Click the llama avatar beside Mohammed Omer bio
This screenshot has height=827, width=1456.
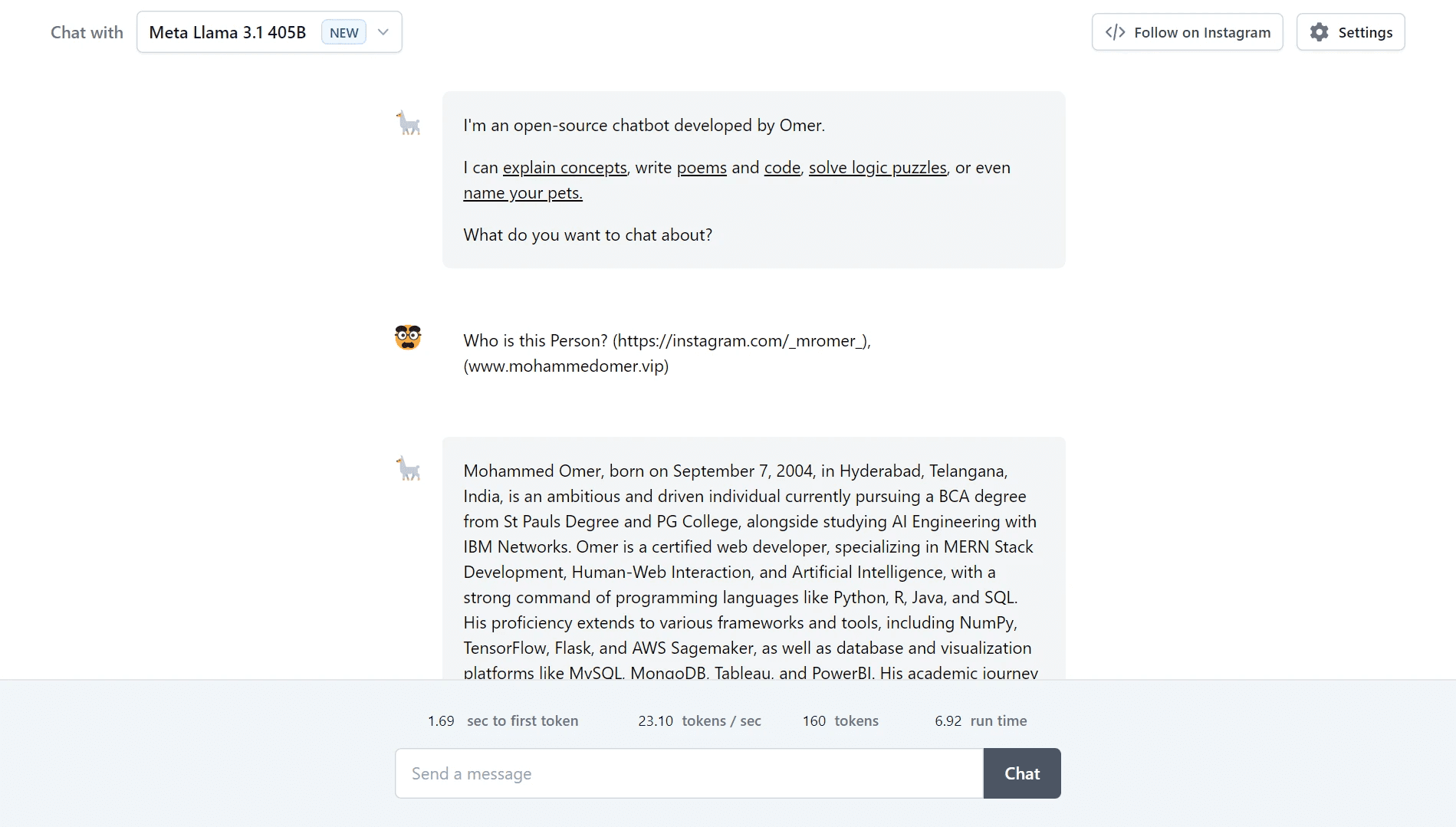click(408, 468)
